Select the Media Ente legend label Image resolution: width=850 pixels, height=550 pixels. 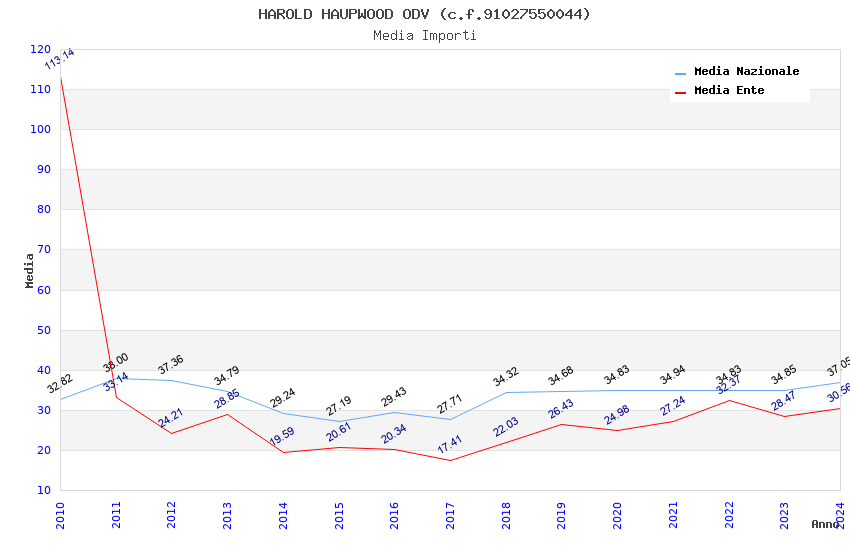click(729, 90)
